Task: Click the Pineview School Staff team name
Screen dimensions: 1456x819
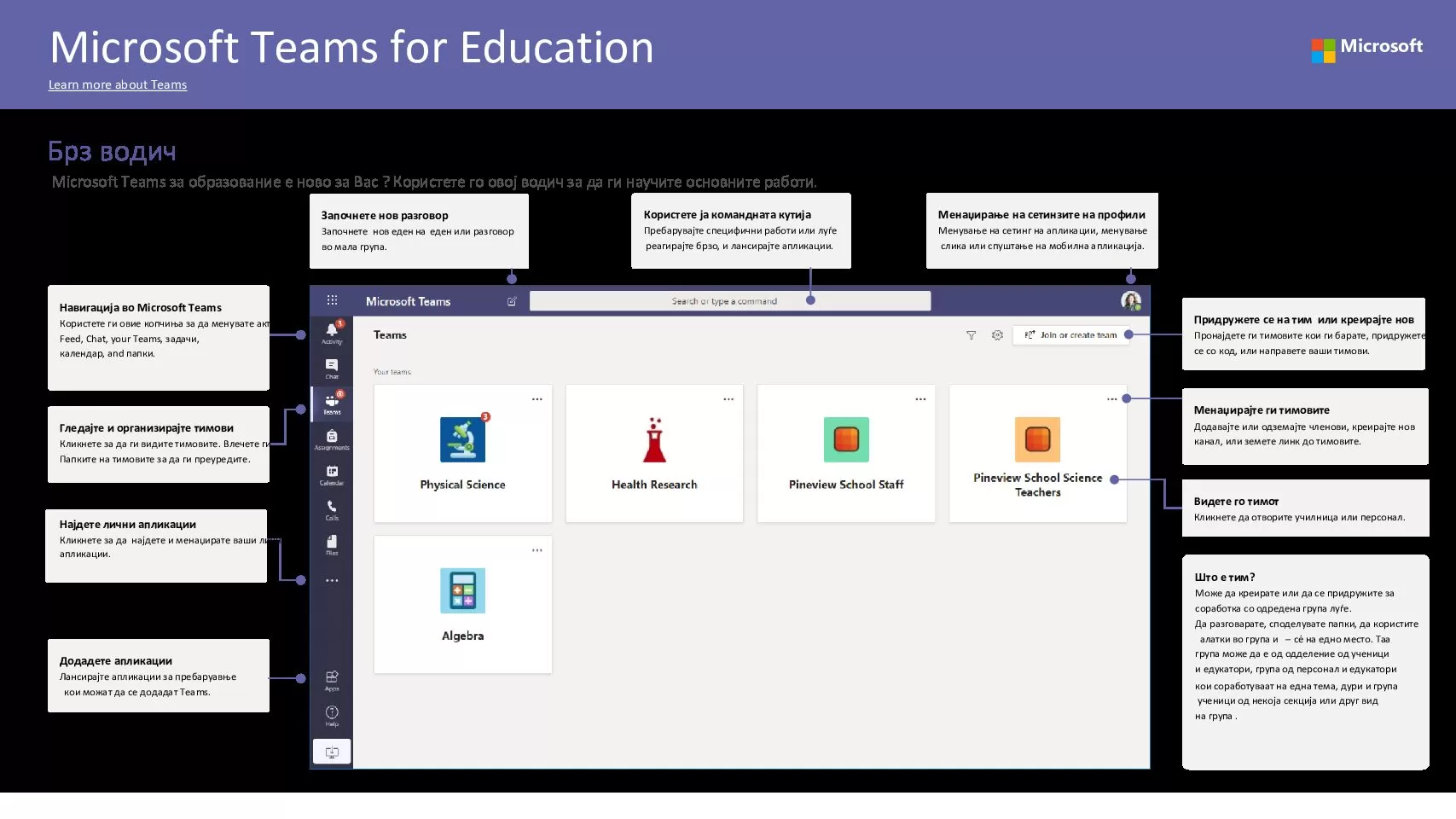Action: coord(846,485)
